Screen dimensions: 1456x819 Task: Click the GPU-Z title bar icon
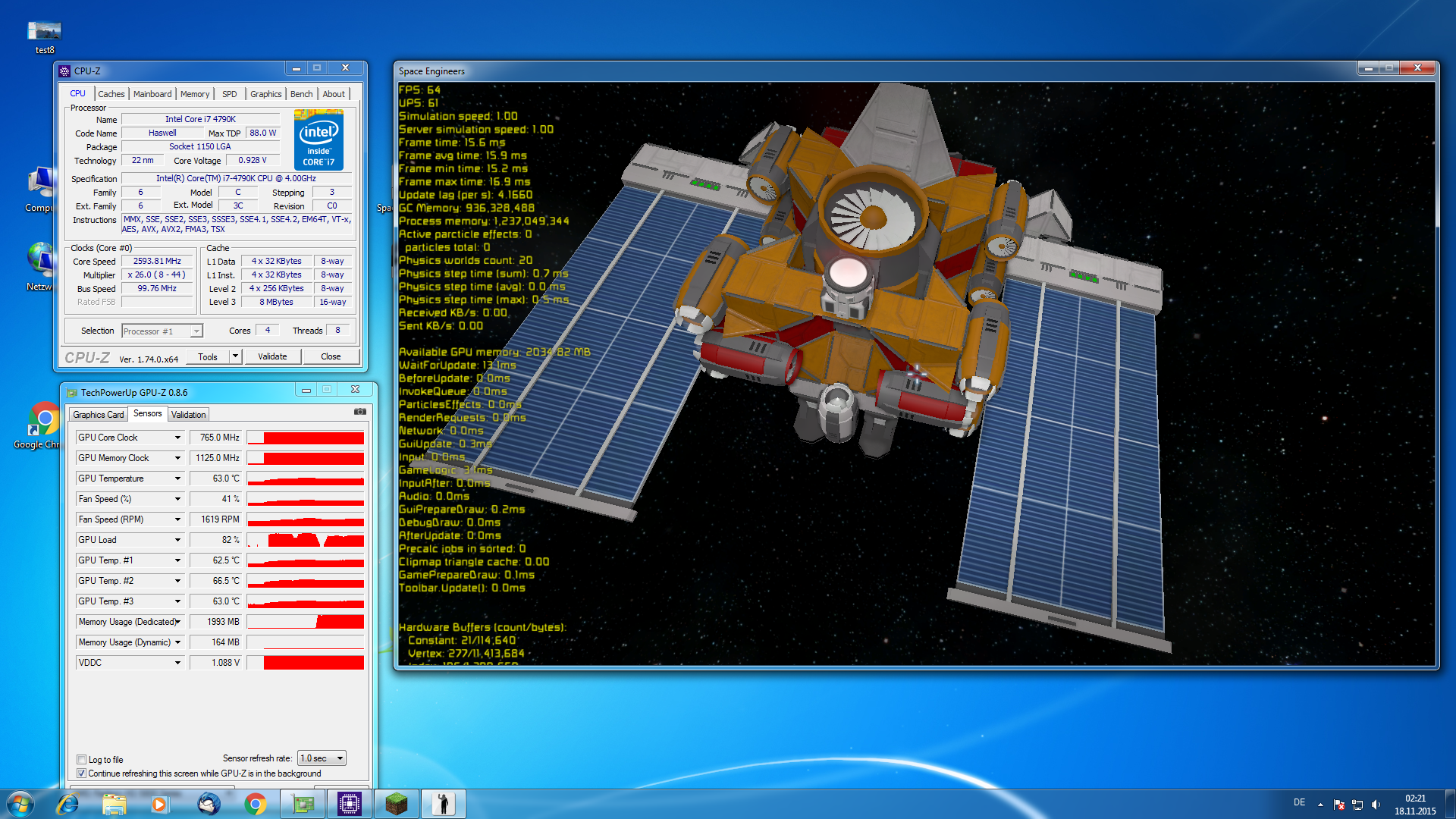click(72, 393)
